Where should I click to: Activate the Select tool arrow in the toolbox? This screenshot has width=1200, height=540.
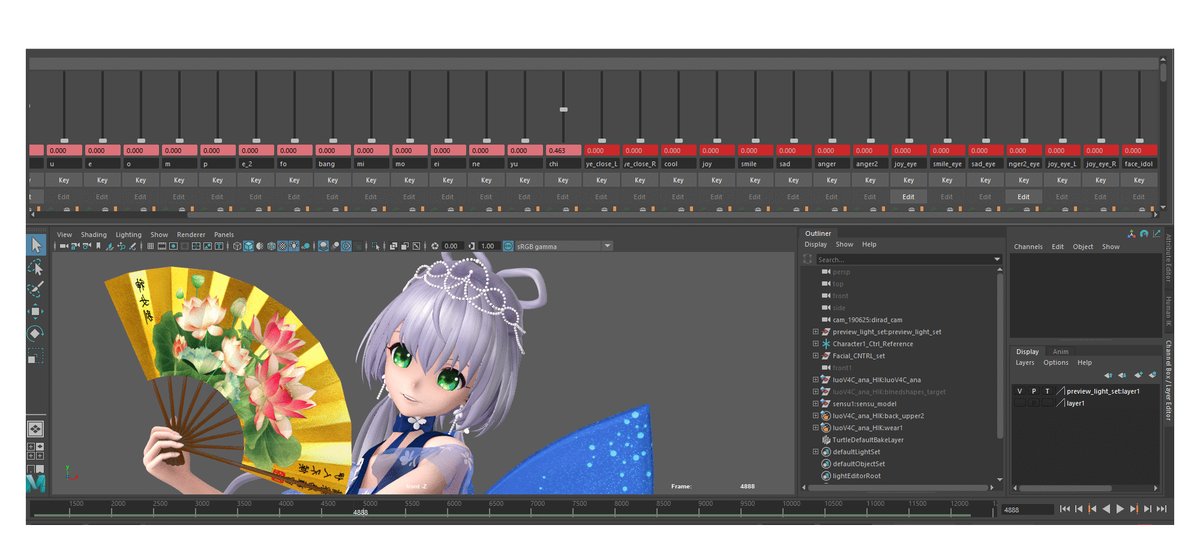(x=36, y=245)
